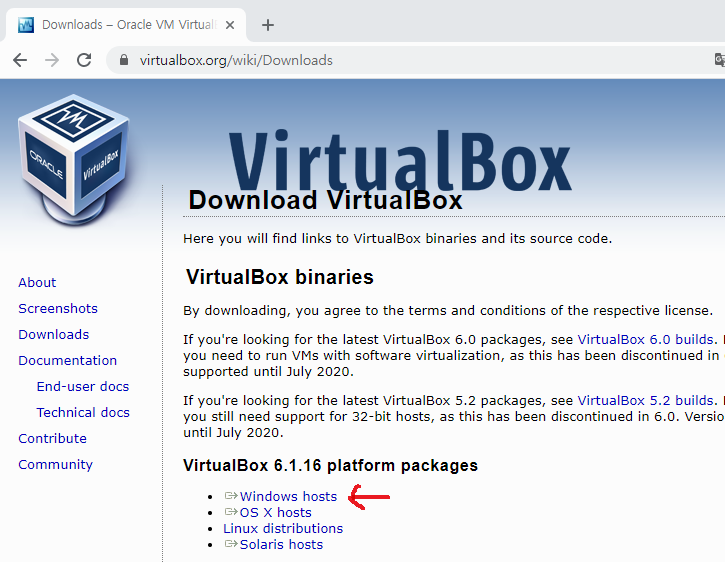Open the Technical docs link
Screen dimensions: 725x562
(x=83, y=412)
